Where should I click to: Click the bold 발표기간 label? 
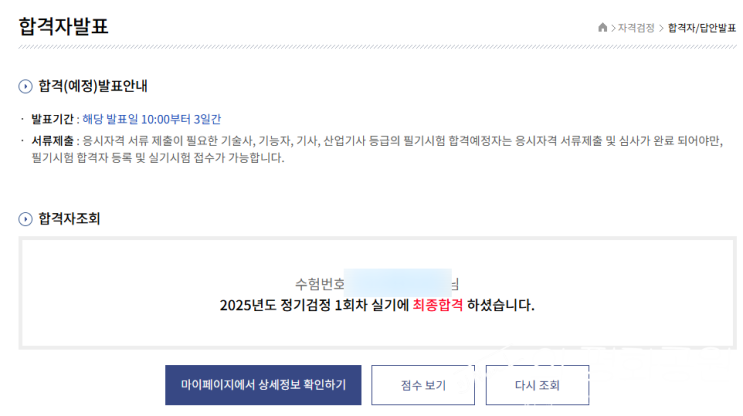point(53,119)
